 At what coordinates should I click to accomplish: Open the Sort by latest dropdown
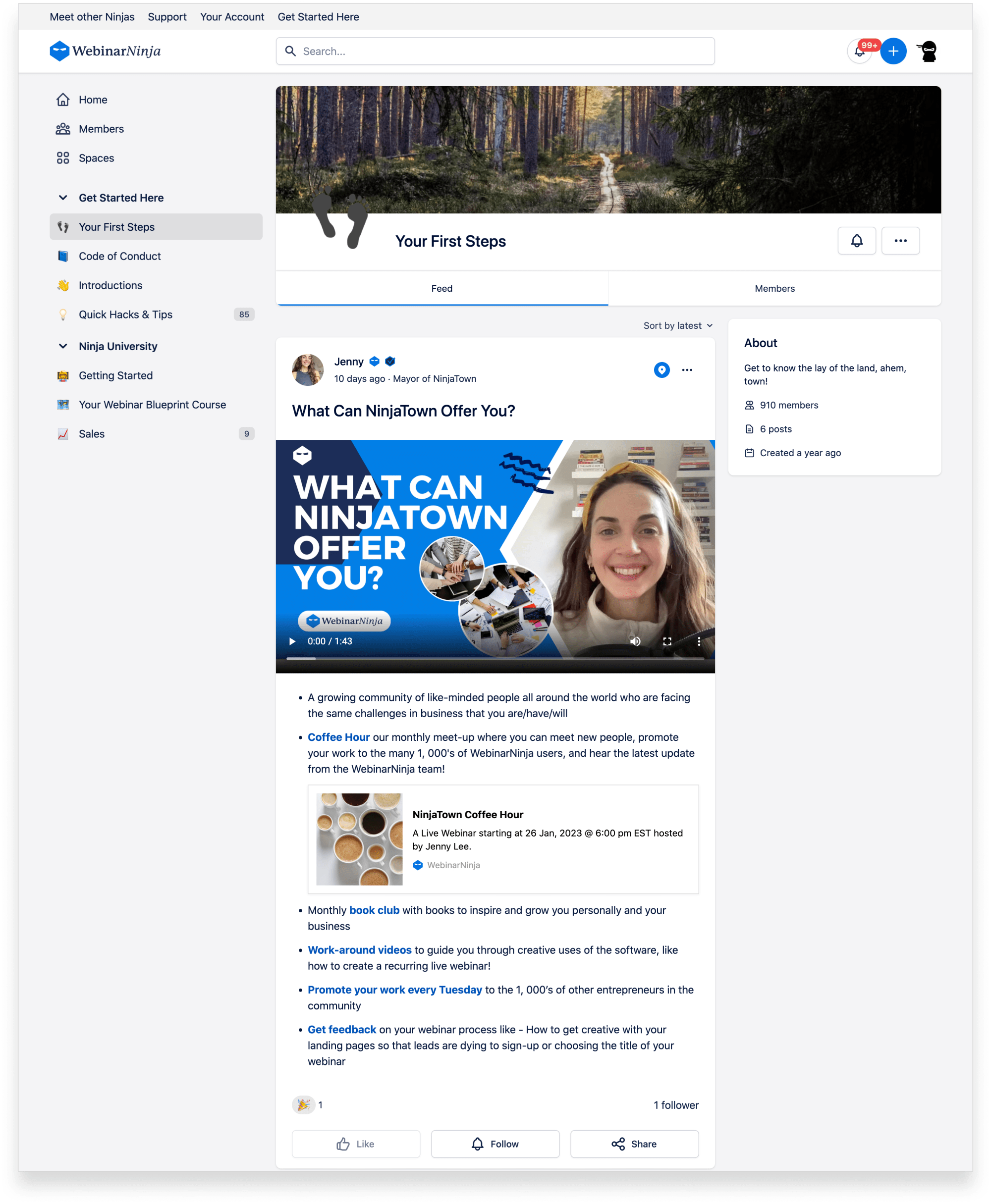coord(678,325)
